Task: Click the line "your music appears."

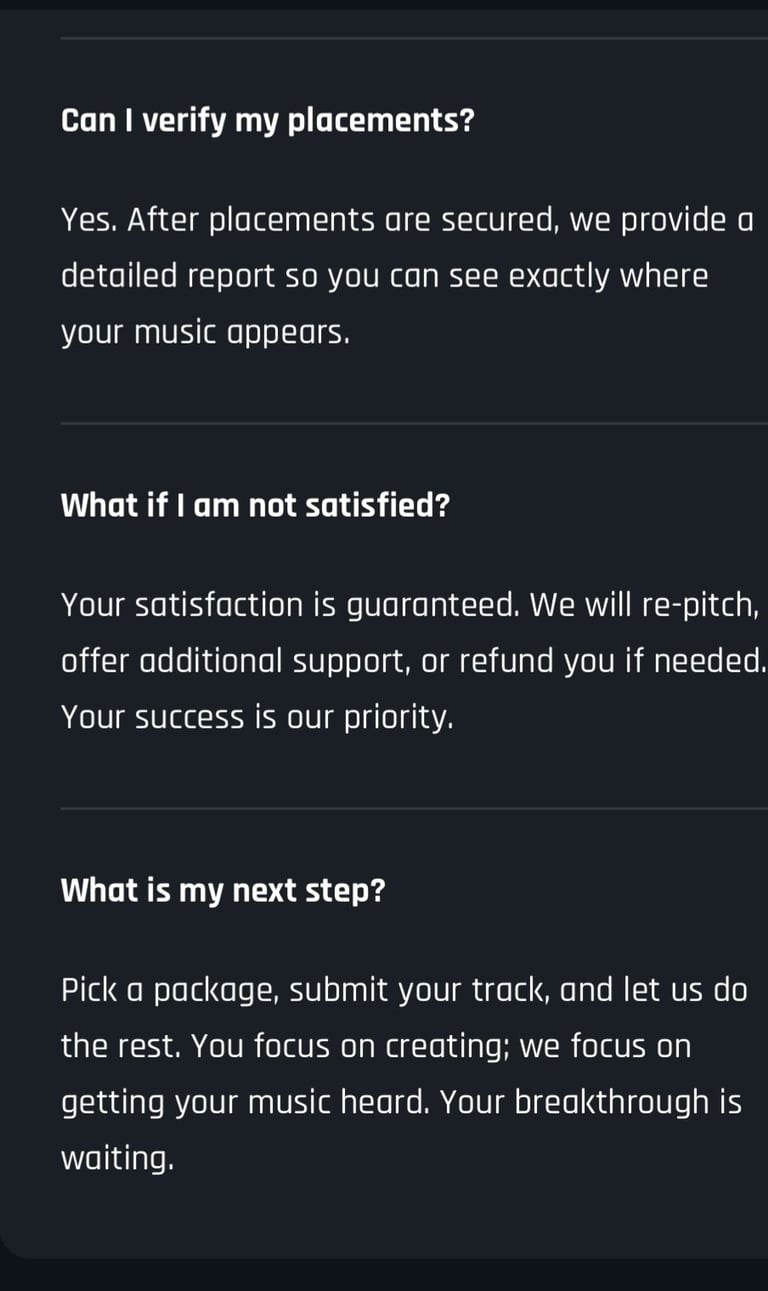Action: 205,332
